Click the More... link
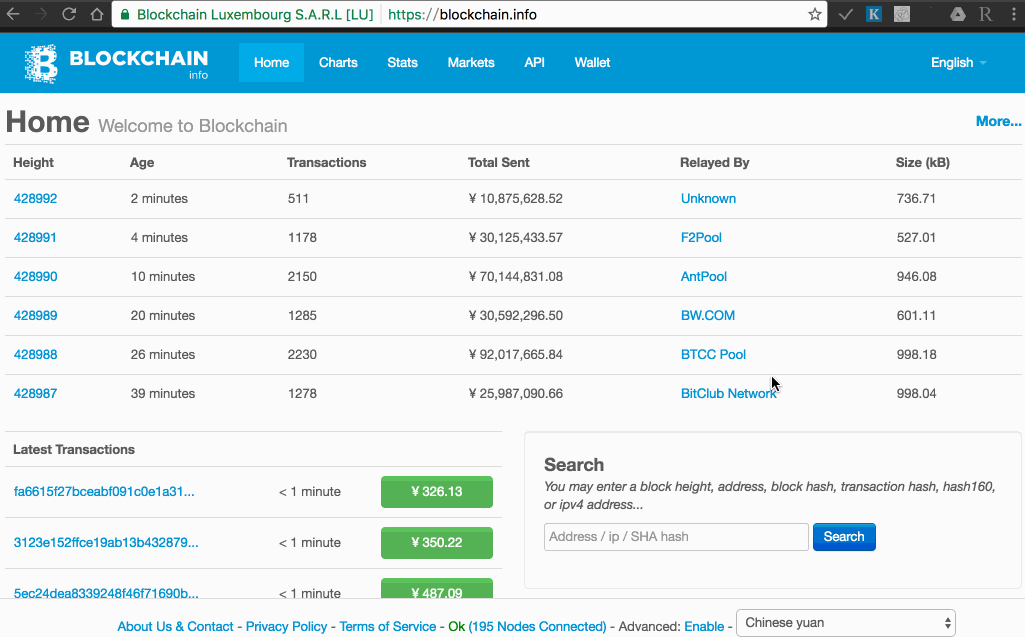The height and width of the screenshot is (637, 1025). click(998, 121)
